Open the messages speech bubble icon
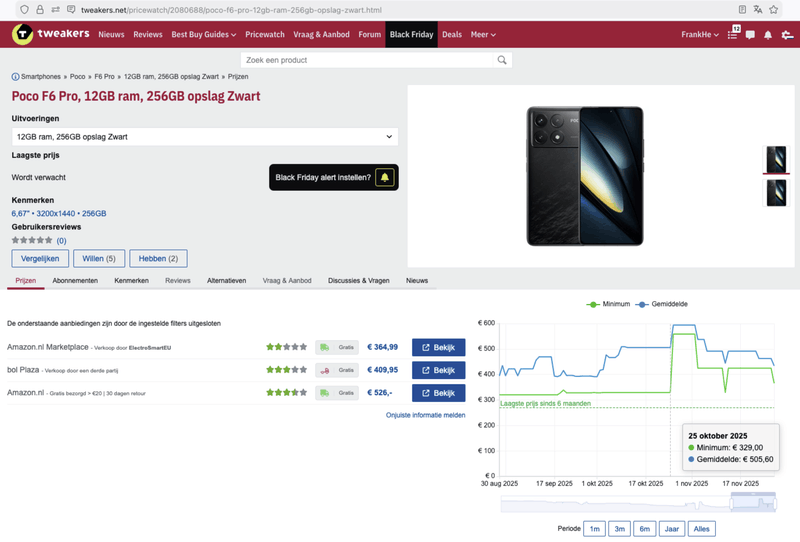This screenshot has width=800, height=542. tap(750, 35)
